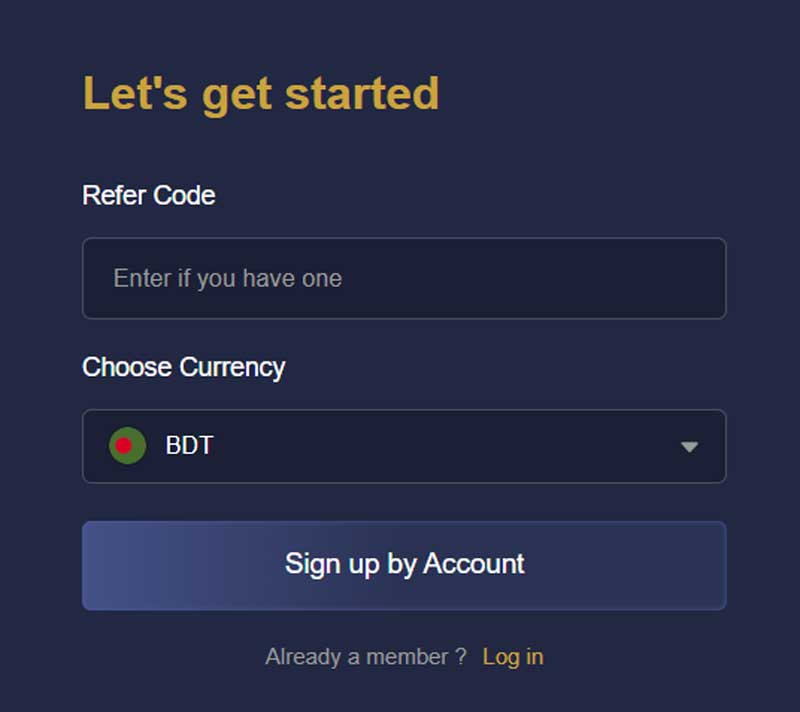
Task: Click the downward-pointing dropdown triangle
Action: pos(689,447)
